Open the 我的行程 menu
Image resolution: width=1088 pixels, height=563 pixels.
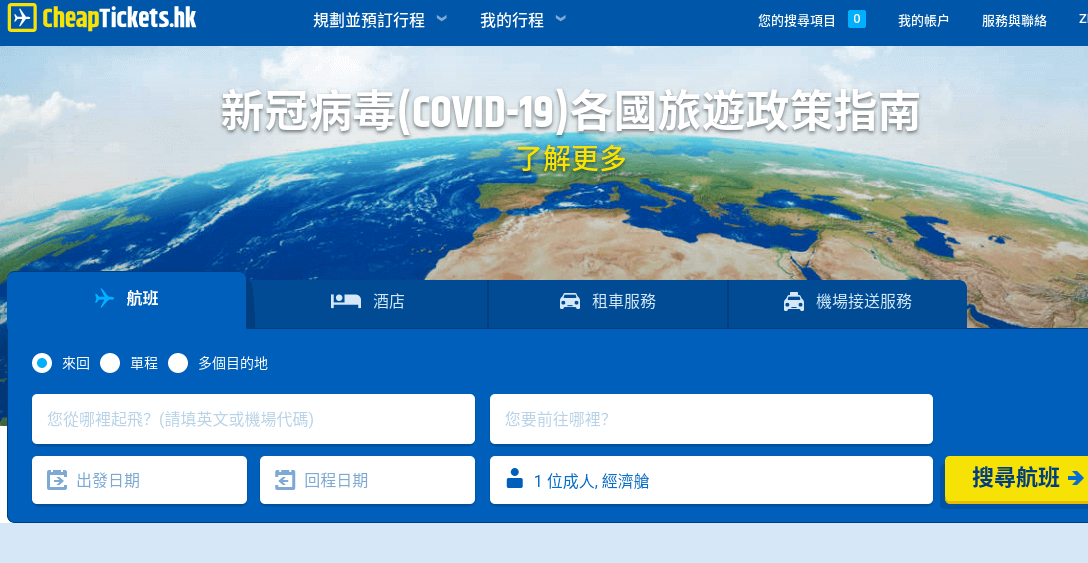(511, 20)
